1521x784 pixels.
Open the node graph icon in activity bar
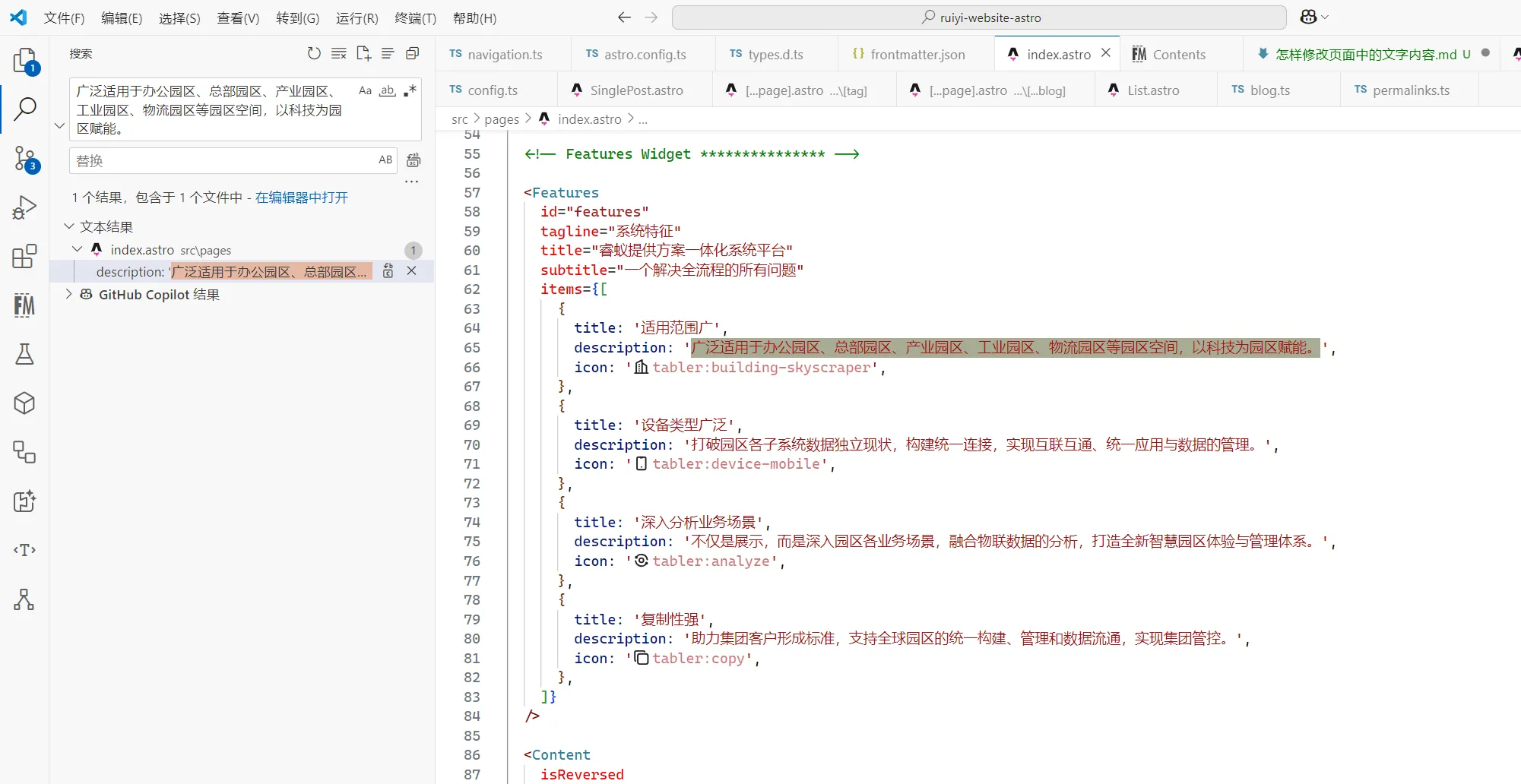24,599
